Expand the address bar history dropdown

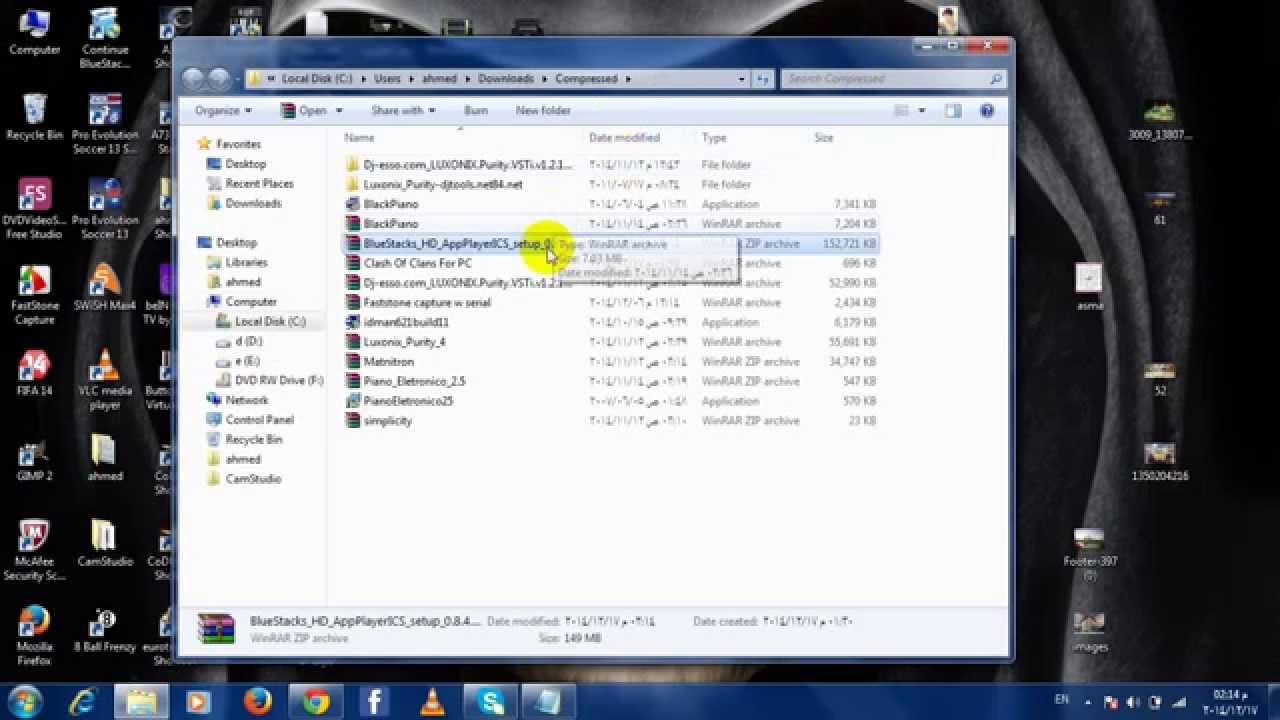coord(741,79)
